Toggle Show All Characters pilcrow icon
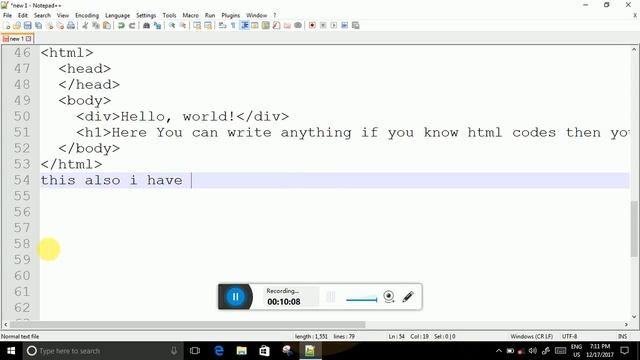Image resolution: width=640 pixels, height=360 pixels. tap(233, 25)
